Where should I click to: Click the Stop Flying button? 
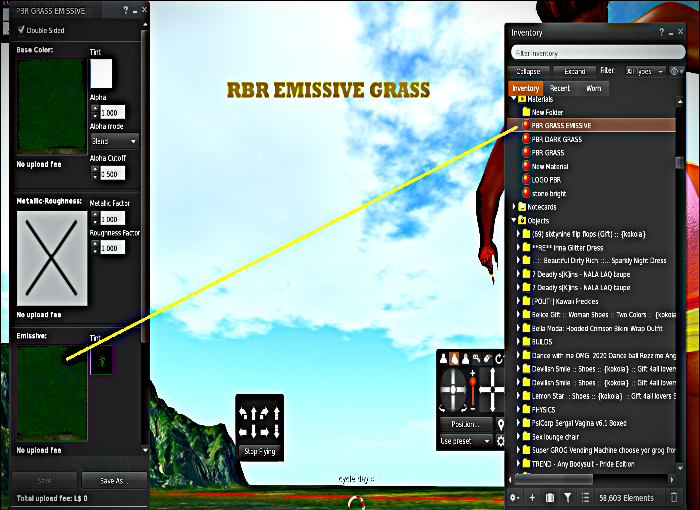pos(259,451)
